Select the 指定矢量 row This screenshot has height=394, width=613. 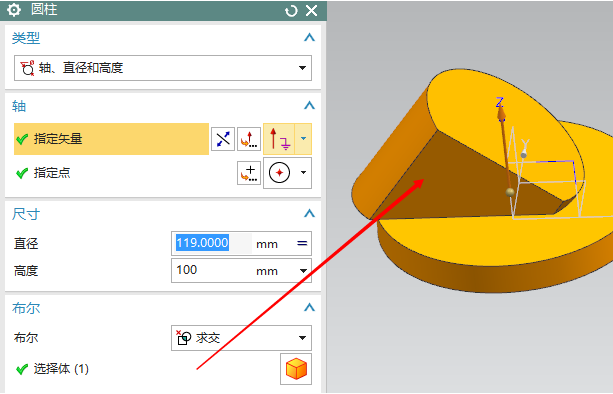[x=111, y=139]
